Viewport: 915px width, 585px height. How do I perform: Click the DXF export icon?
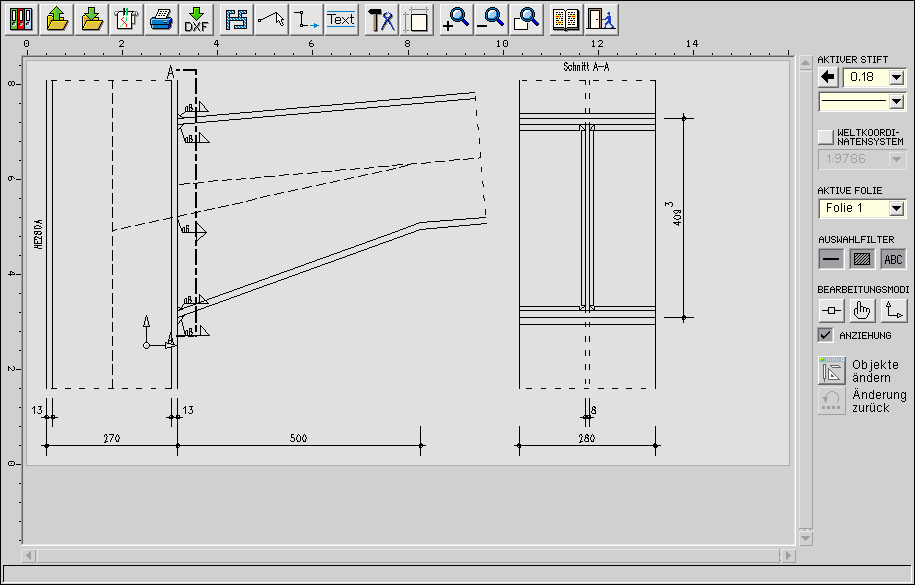pyautogui.click(x=196, y=18)
